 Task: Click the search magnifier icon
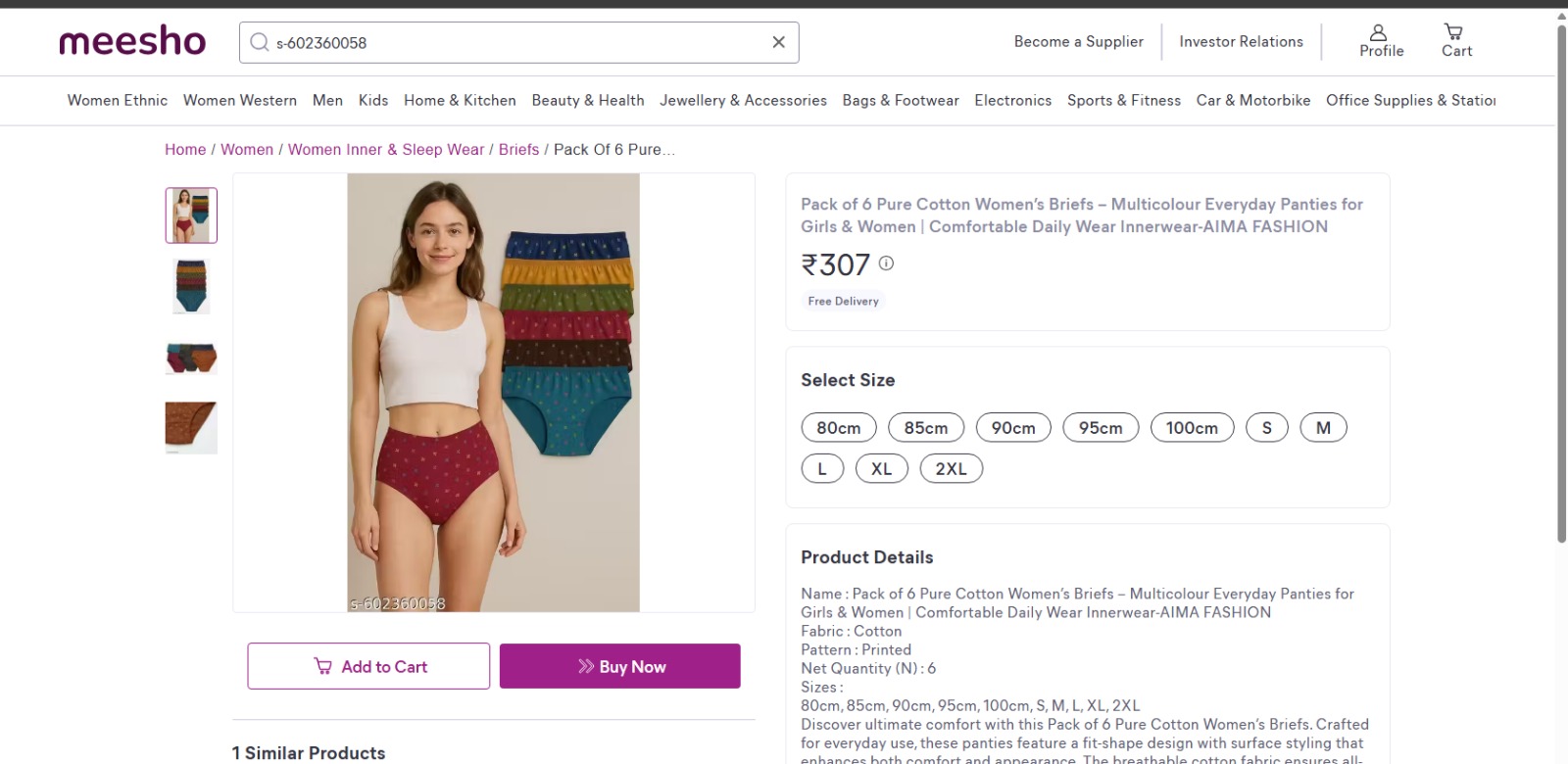[x=260, y=42]
